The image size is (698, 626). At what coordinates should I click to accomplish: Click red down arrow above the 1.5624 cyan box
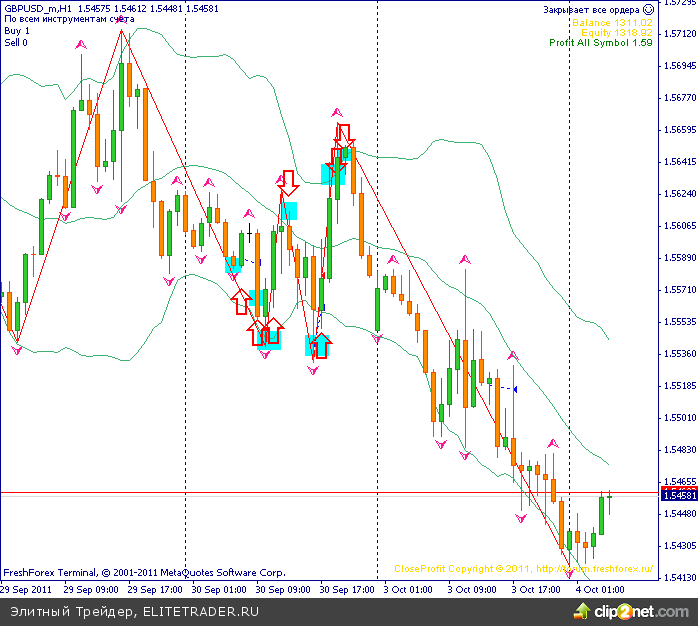[288, 182]
